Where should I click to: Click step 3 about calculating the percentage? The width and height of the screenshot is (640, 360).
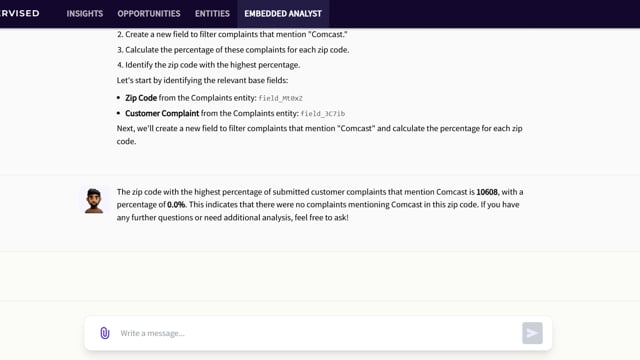233,50
